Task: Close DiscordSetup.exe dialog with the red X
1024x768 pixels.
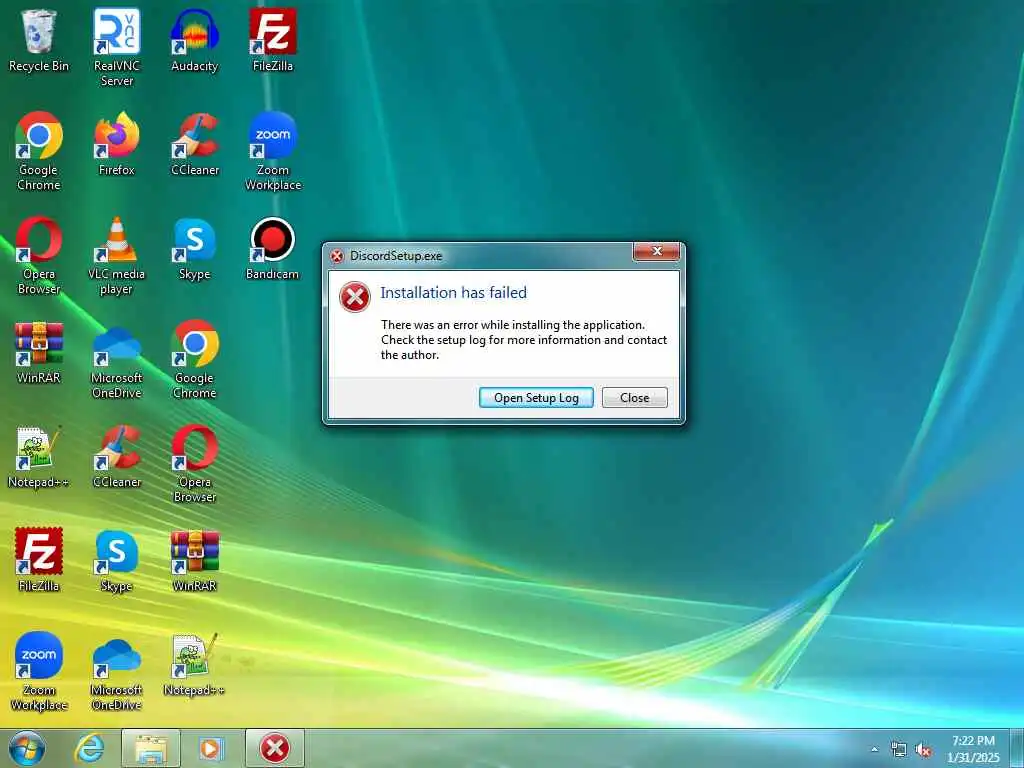Action: point(656,251)
